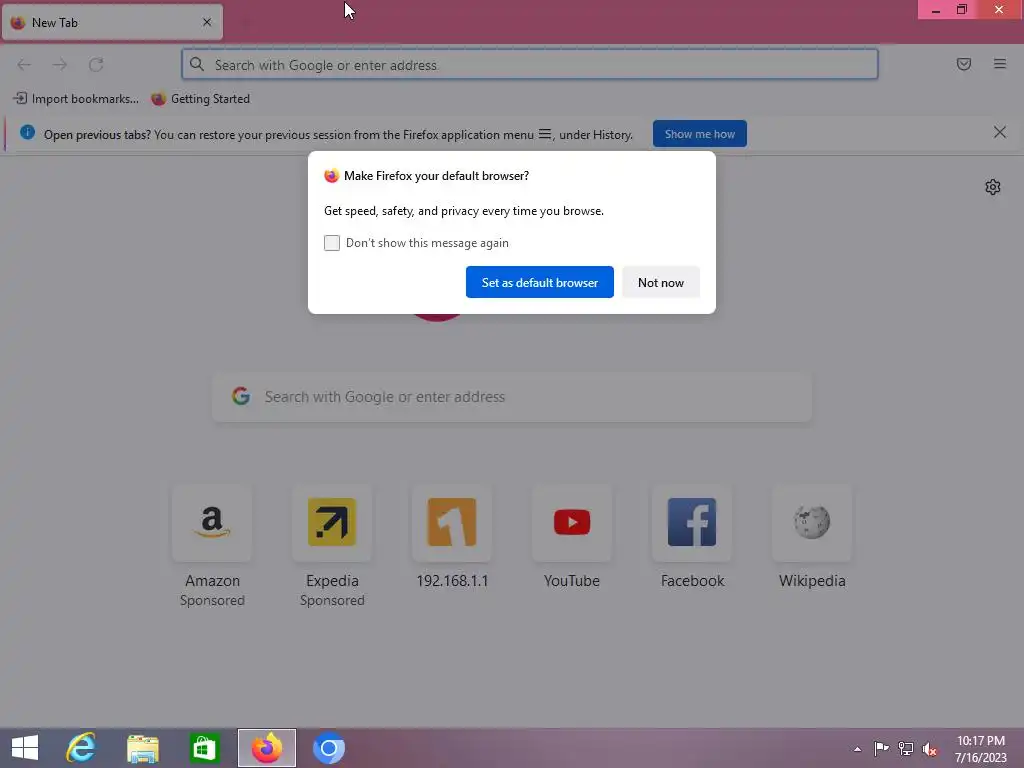Click the Show me how button
The height and width of the screenshot is (768, 1024).
[x=699, y=134]
